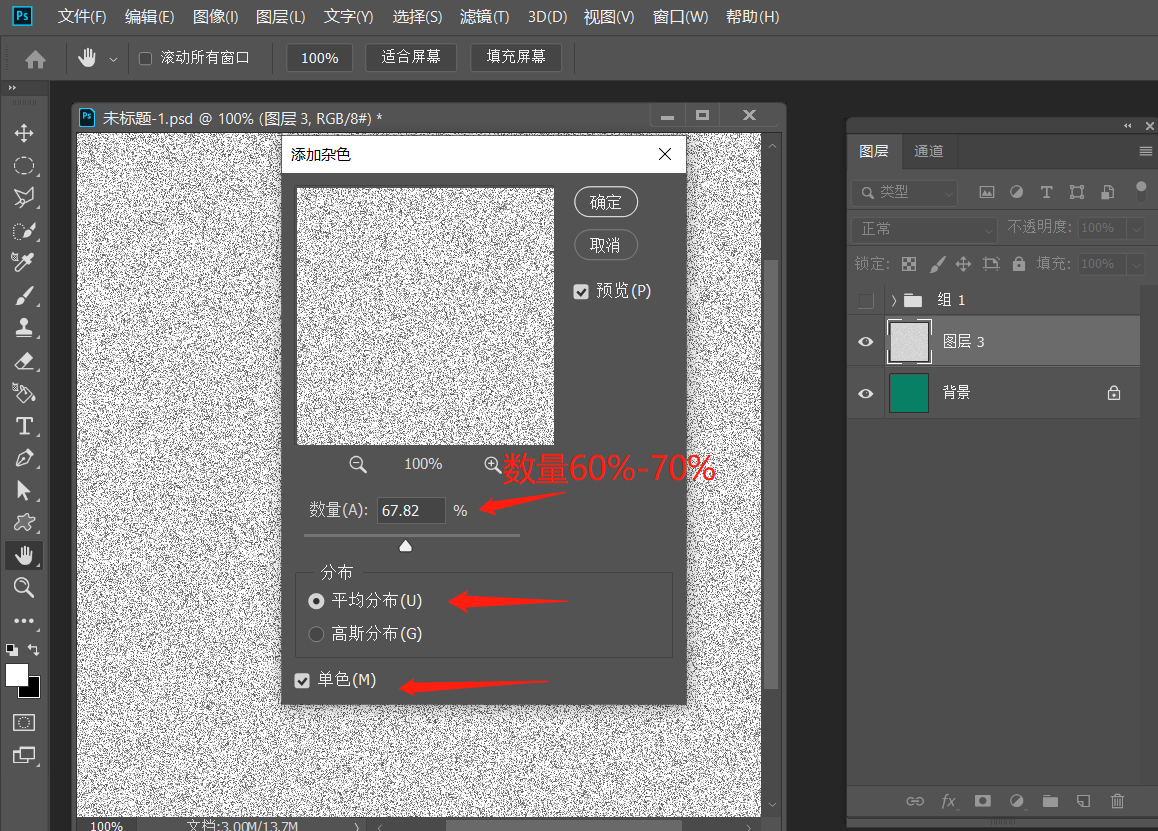The width and height of the screenshot is (1158, 831).
Task: Switch to the 通道 tab
Action: click(928, 151)
